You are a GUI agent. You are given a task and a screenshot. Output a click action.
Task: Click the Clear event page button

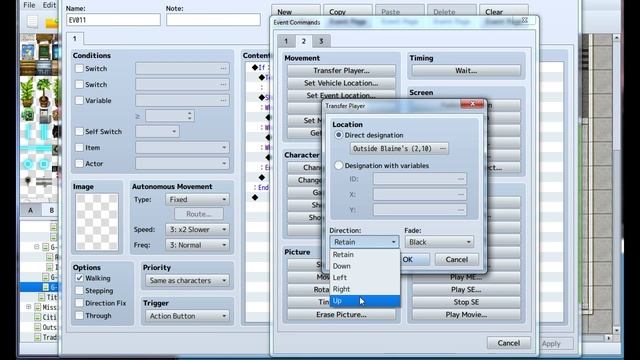(x=504, y=11)
